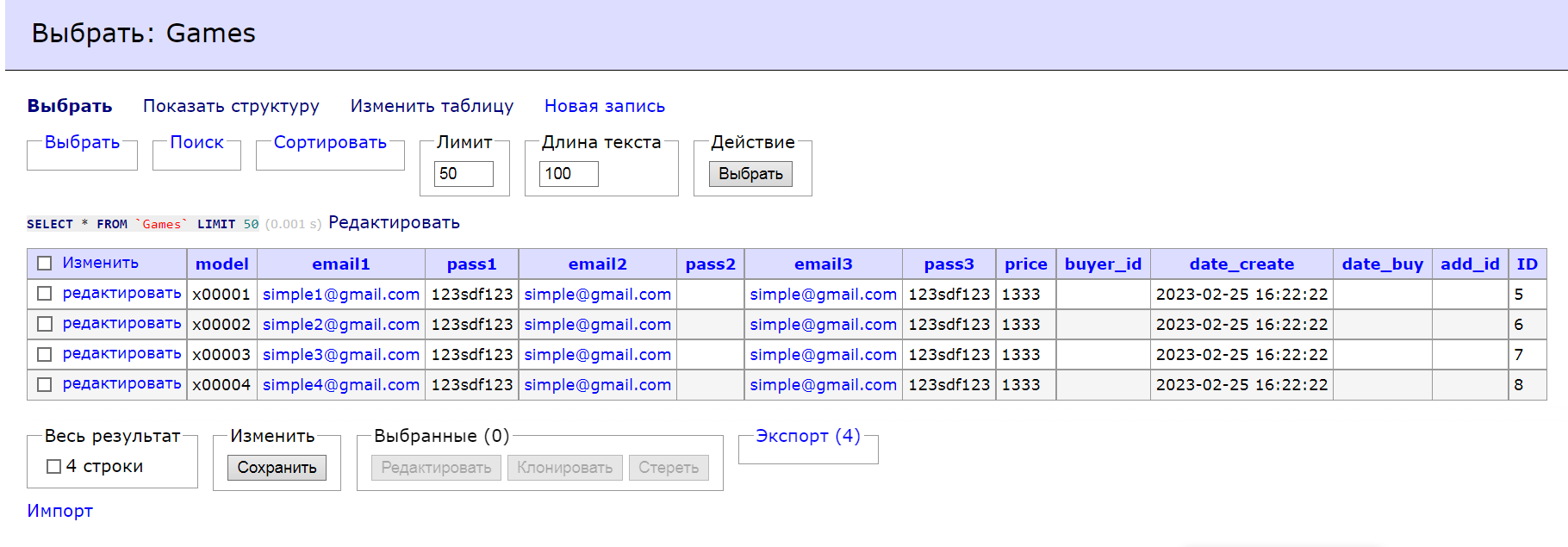This screenshot has height=547, width=1568.
Task: Click 'Изменить' link in table header
Action: pyautogui.click(x=100, y=263)
